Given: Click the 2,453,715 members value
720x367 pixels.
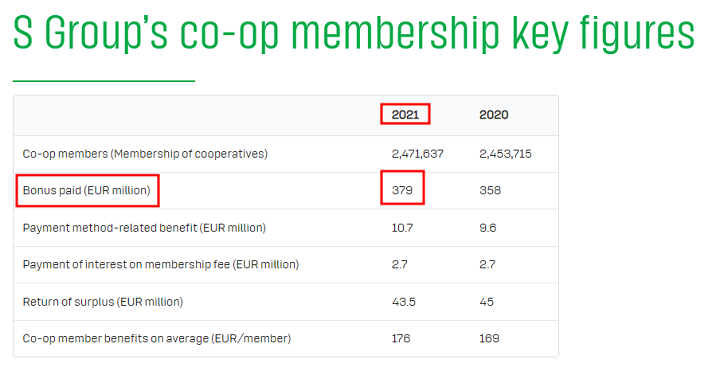Looking at the screenshot, I should [505, 154].
